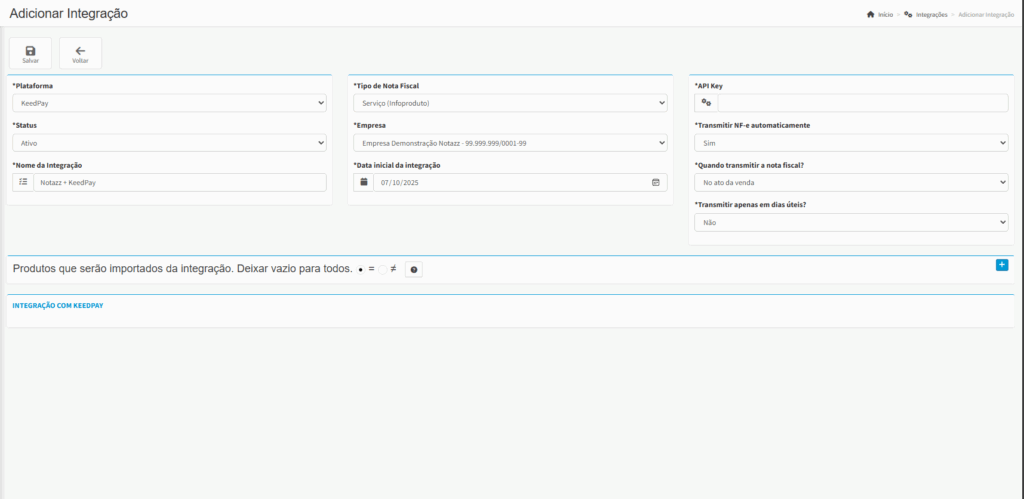Click into the API Key text field

[862, 103]
